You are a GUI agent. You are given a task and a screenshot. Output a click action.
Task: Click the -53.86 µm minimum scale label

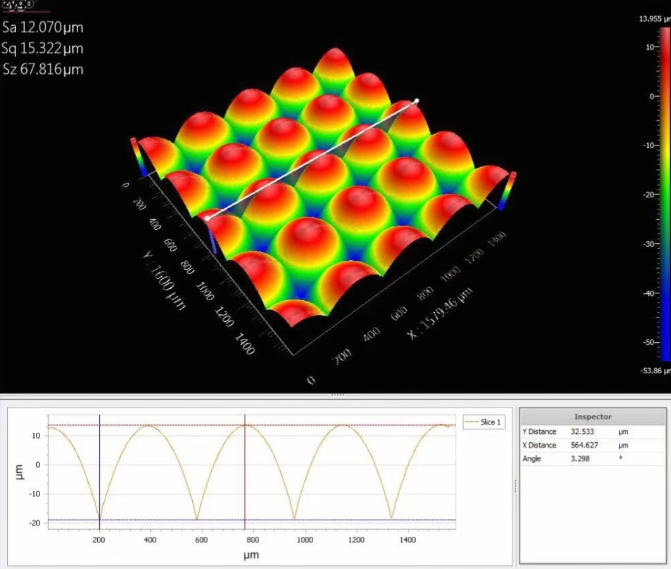(655, 370)
